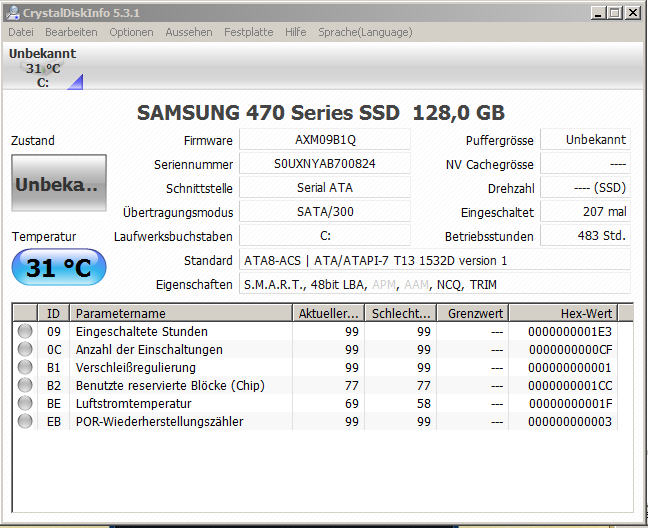Click the Schnittstelle field Serial ATA
The width and height of the screenshot is (648, 528).
coord(325,188)
